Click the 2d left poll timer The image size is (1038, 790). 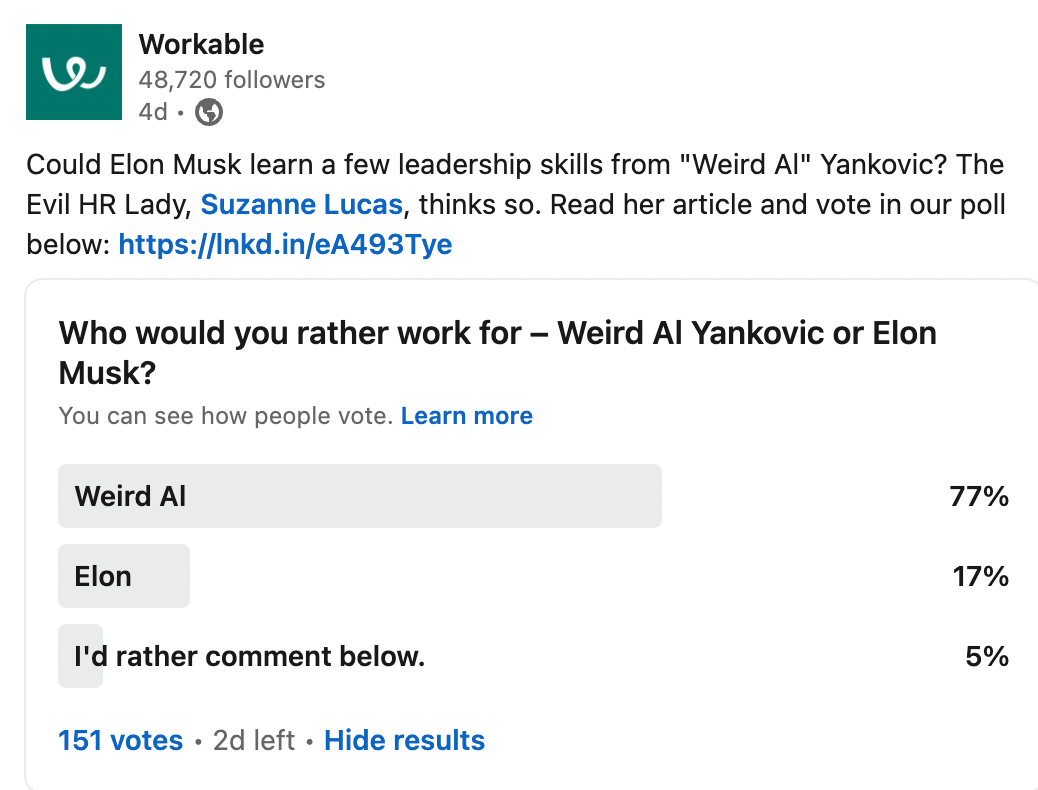254,740
